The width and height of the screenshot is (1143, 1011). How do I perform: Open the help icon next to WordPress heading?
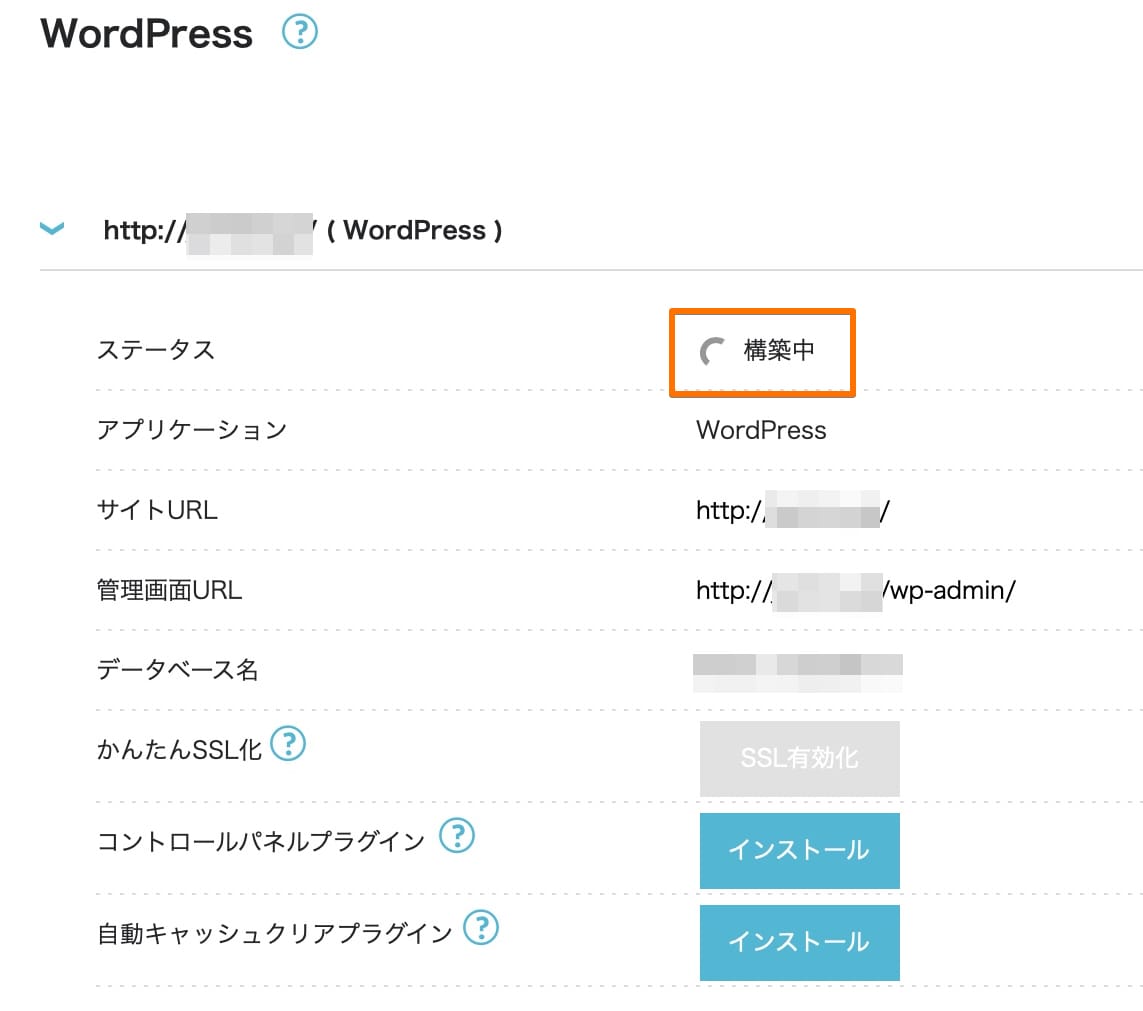click(x=298, y=33)
